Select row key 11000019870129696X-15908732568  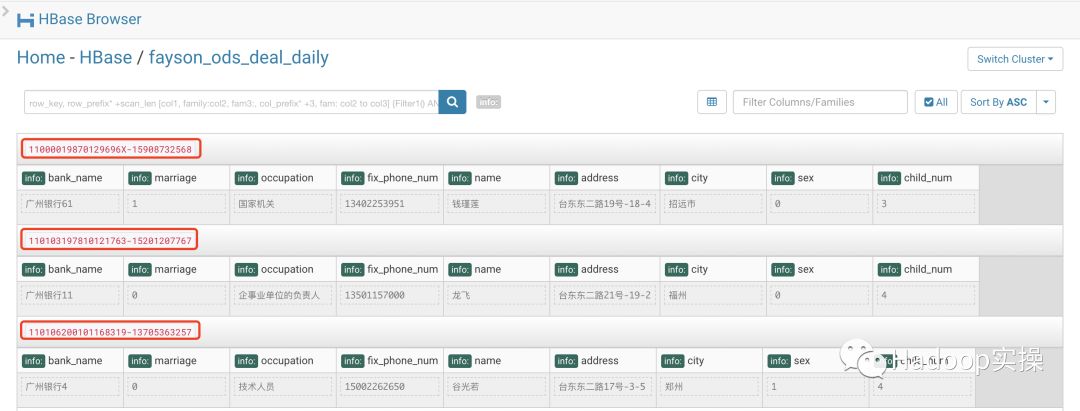(x=110, y=149)
